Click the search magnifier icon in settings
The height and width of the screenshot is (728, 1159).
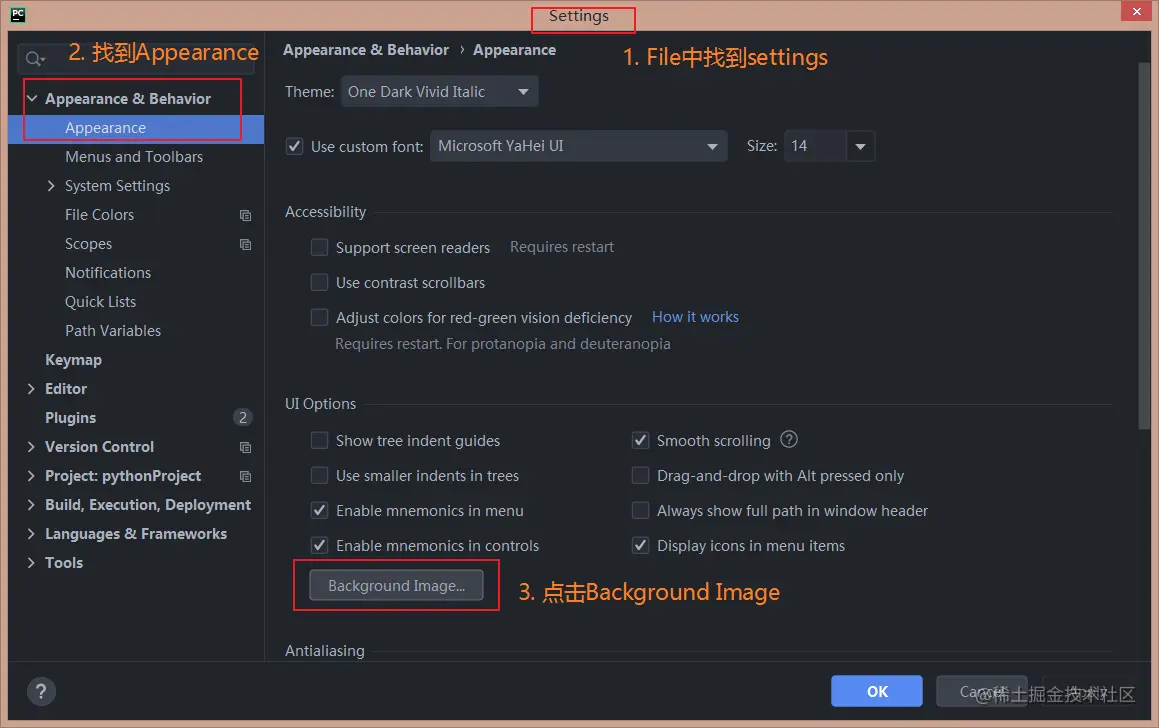(34, 58)
